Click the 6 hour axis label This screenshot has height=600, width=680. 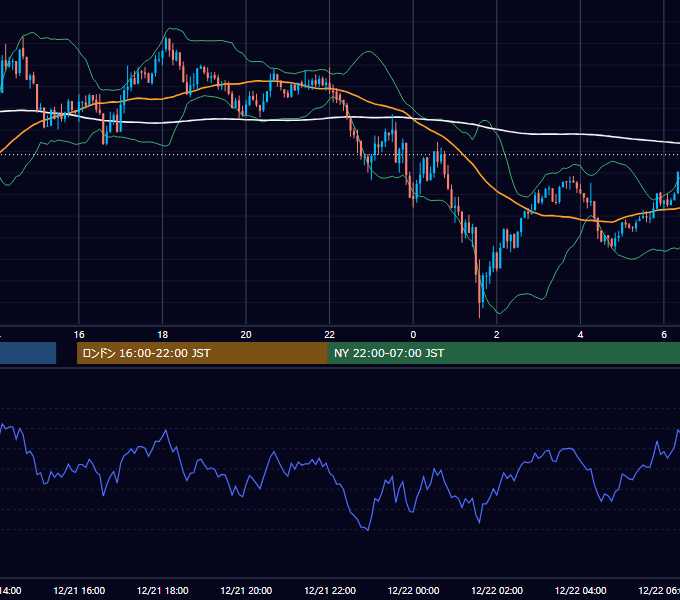click(x=664, y=335)
